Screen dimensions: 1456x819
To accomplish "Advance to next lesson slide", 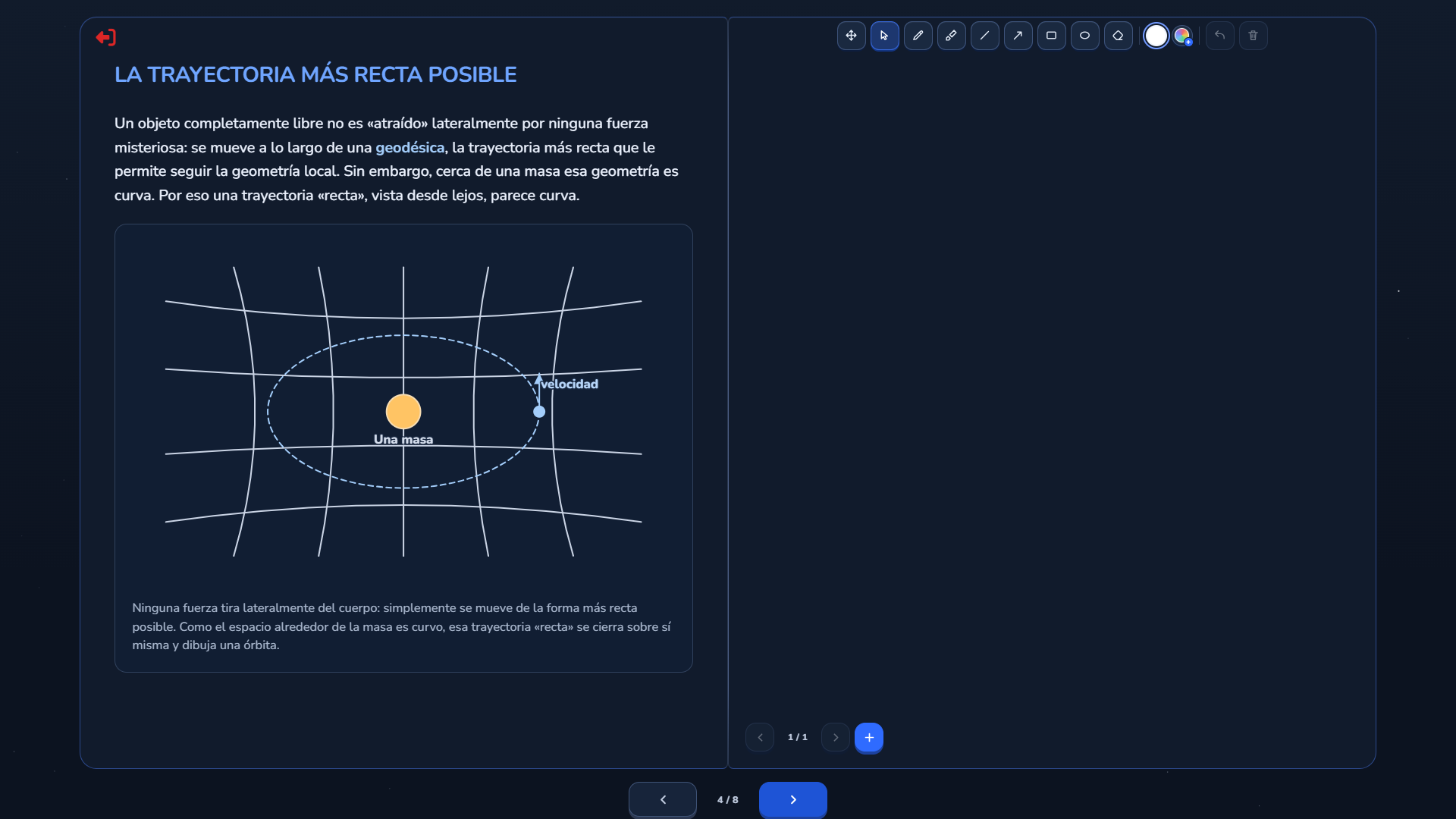I will [x=793, y=799].
